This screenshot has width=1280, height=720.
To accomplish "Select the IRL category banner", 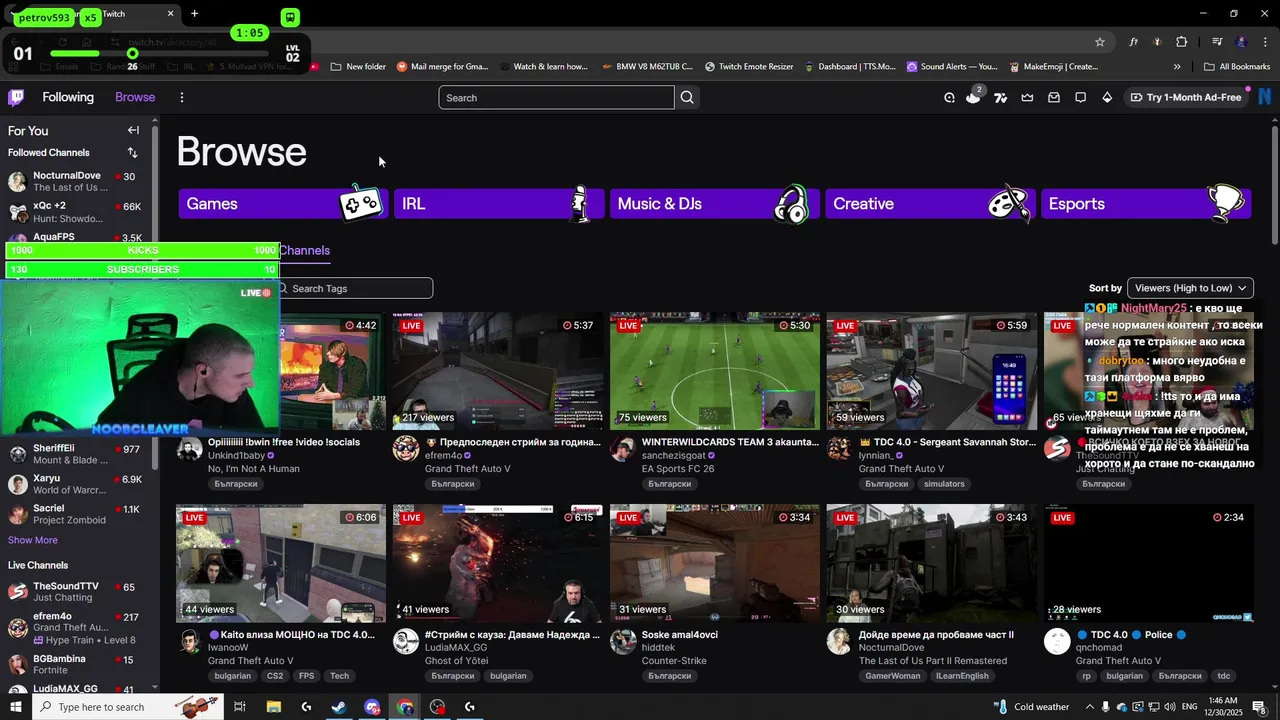I will pyautogui.click(x=498, y=203).
